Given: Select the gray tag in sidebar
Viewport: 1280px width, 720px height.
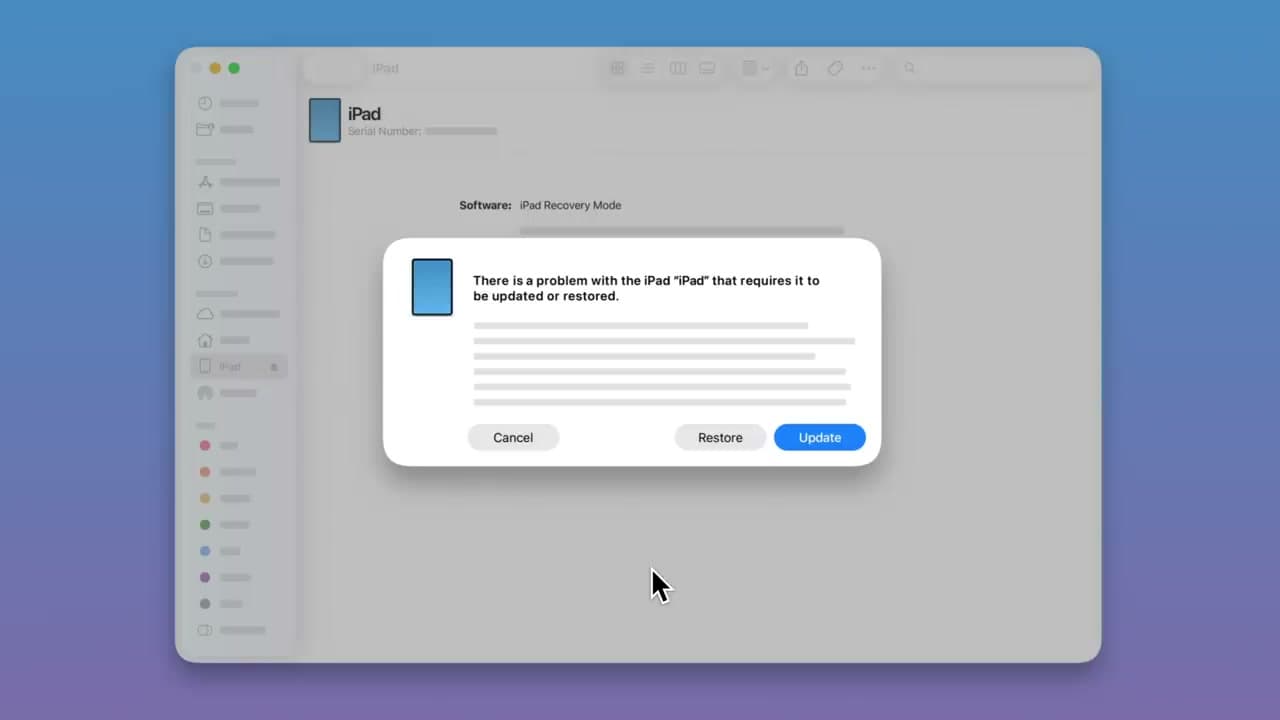Looking at the screenshot, I should click(x=205, y=604).
